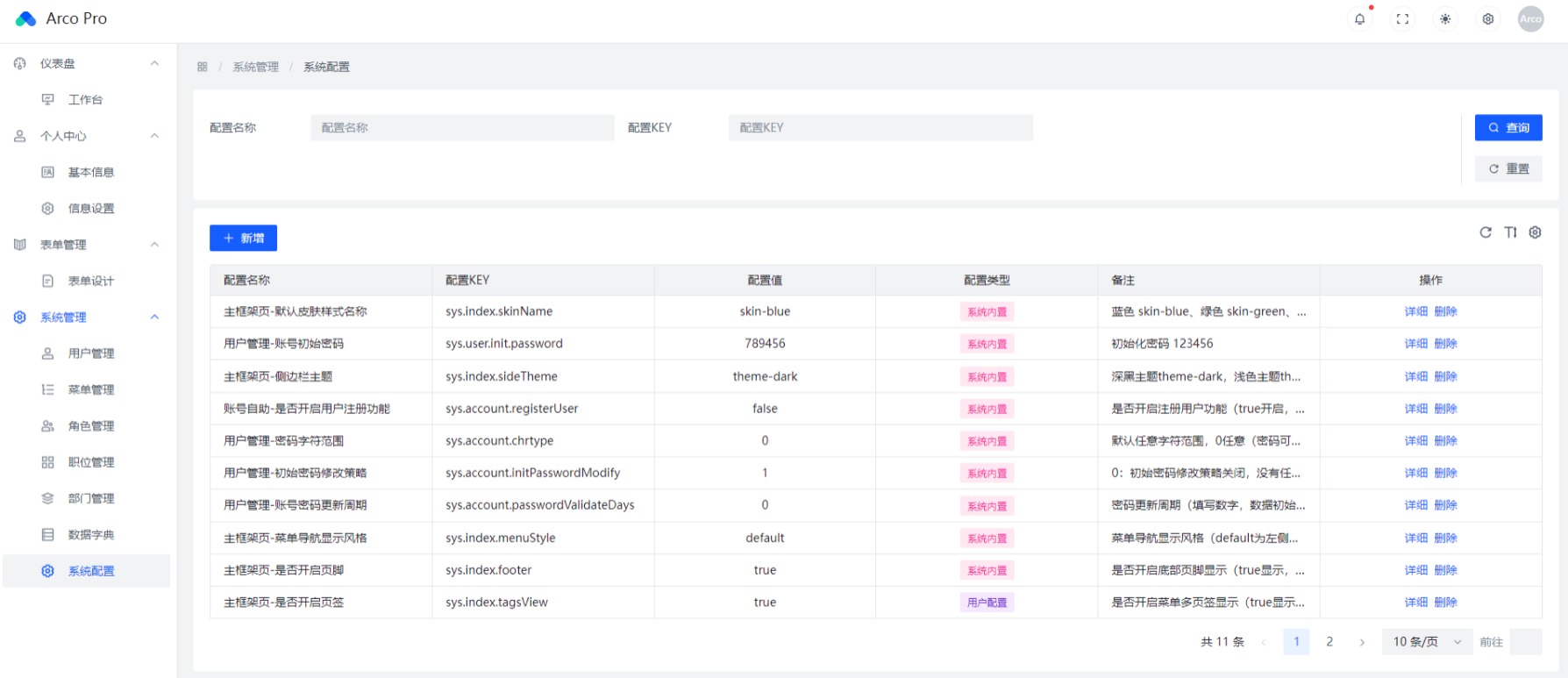The width and height of the screenshot is (1568, 678).
Task: Click the 数据字典 table icon
Action: click(48, 535)
